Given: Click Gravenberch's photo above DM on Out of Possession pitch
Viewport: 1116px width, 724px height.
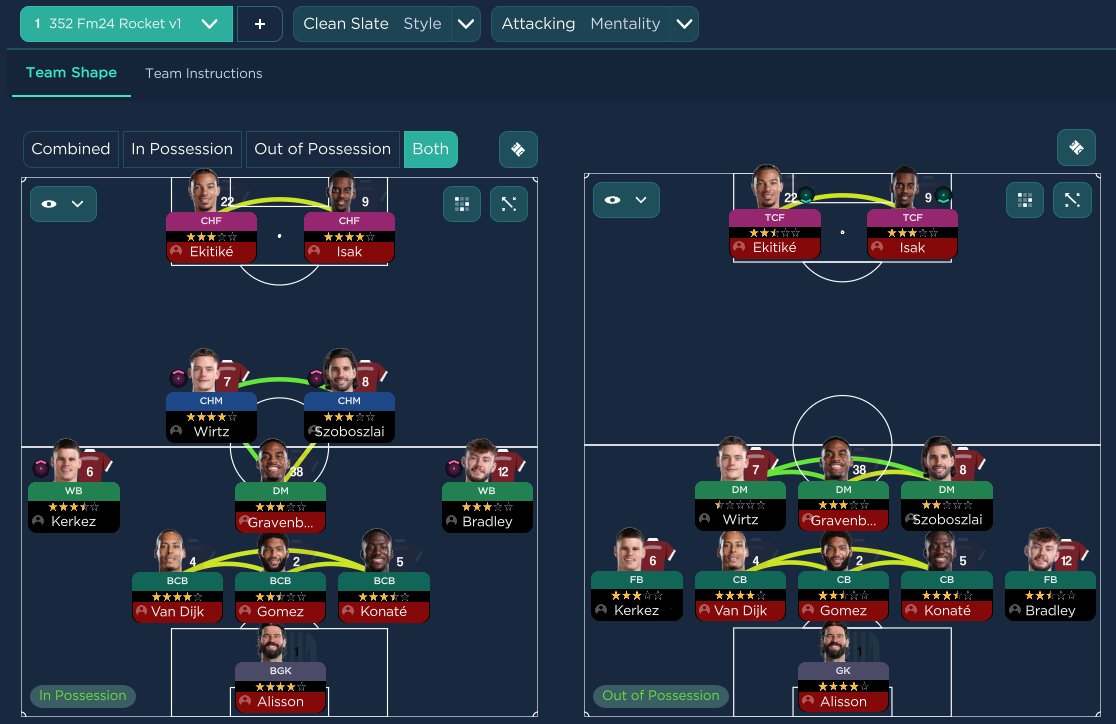Looking at the screenshot, I should (837, 461).
